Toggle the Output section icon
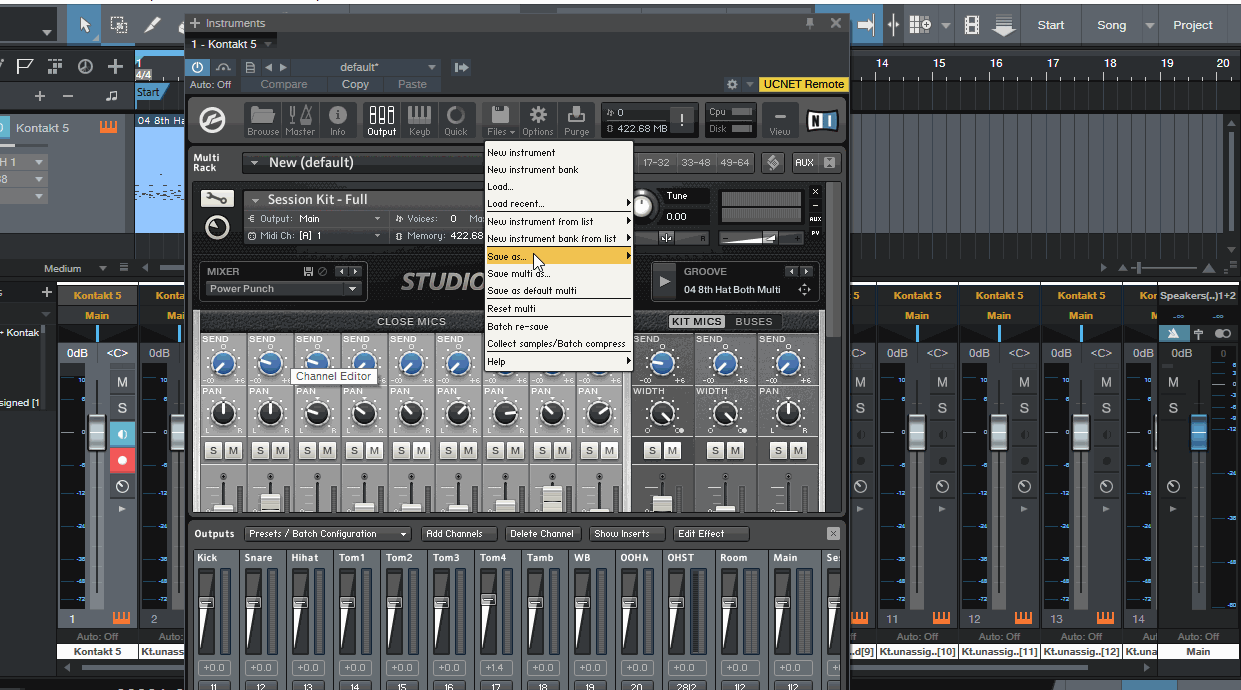The height and width of the screenshot is (690, 1241). coord(381,119)
